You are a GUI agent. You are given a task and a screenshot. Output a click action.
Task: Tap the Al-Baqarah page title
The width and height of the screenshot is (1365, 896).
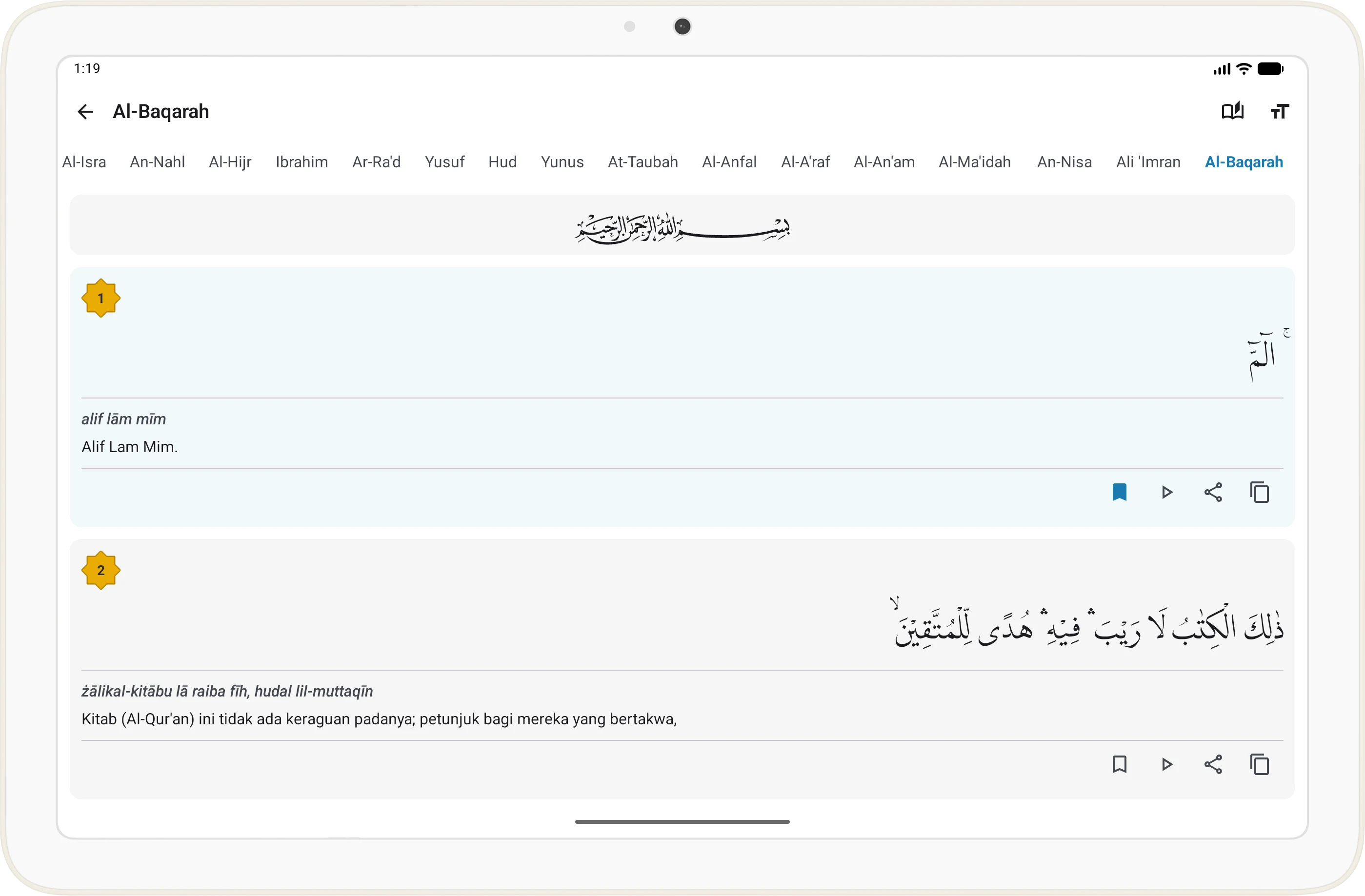coord(161,111)
